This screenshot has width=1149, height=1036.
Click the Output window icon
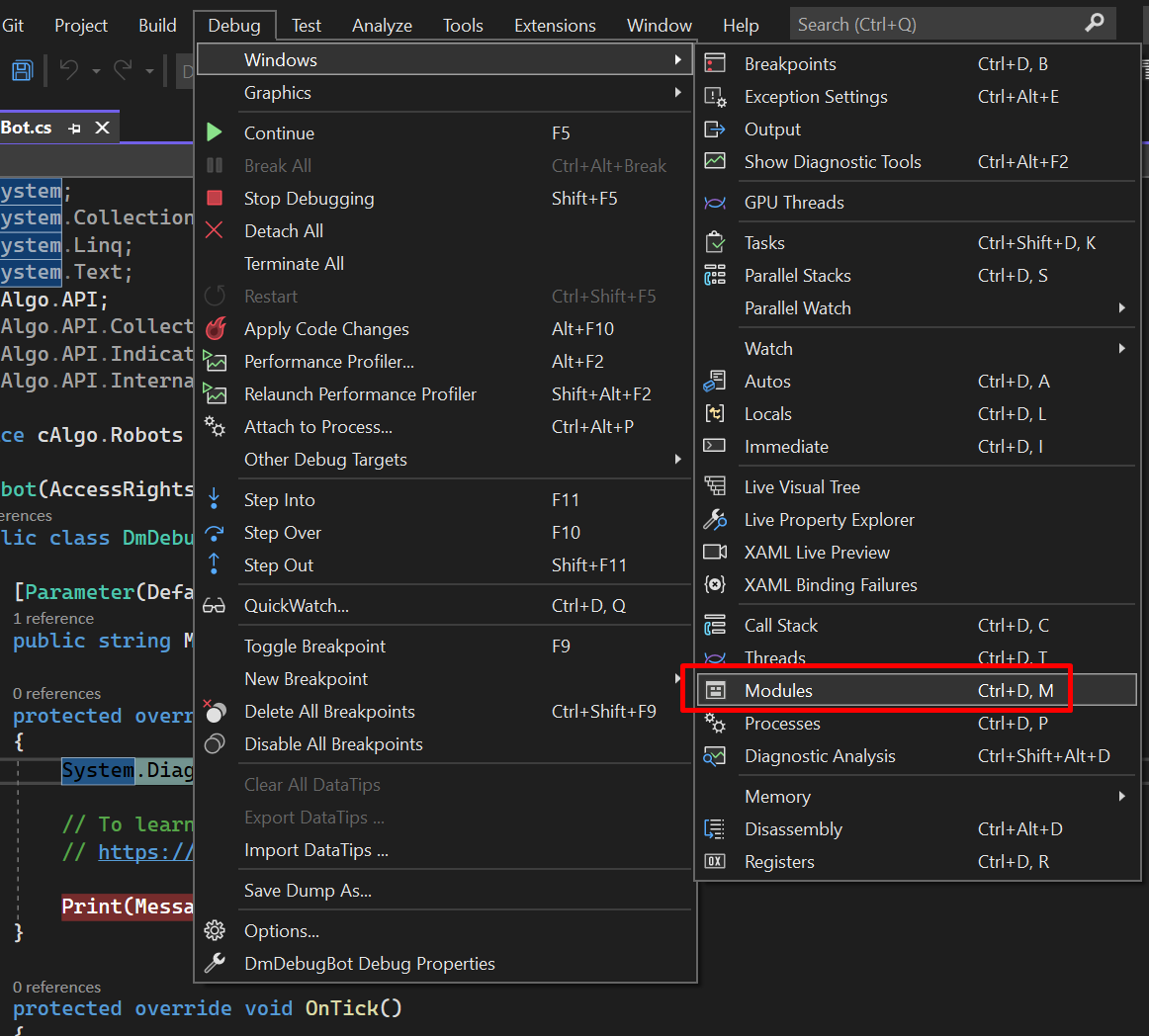[715, 129]
